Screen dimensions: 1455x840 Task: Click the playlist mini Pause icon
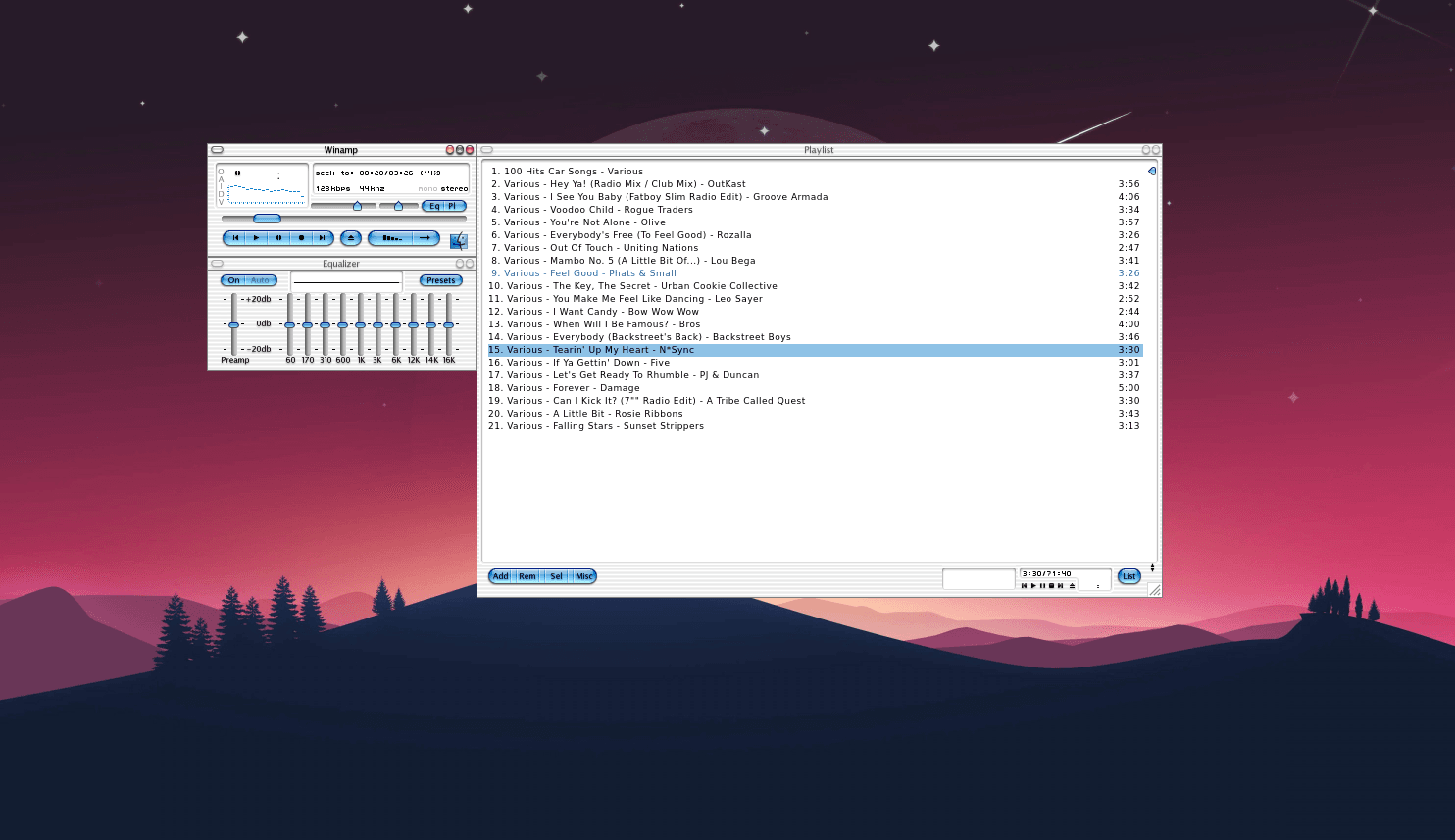1042,586
